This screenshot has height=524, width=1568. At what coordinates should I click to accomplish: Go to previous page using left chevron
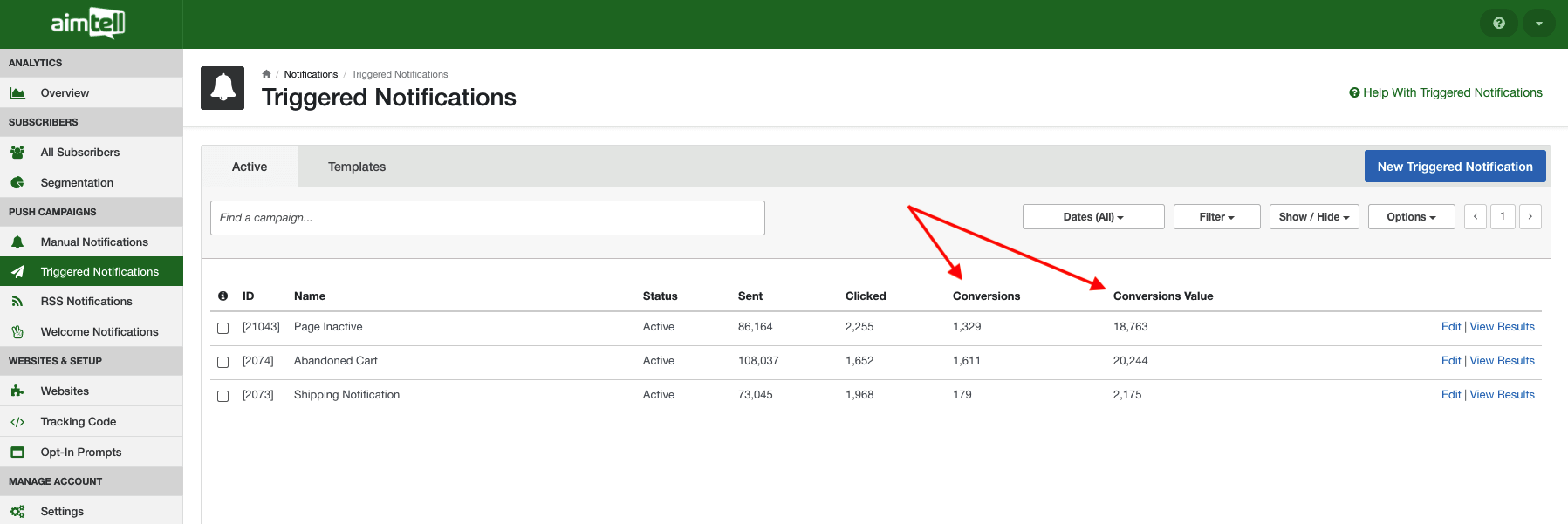(x=1475, y=217)
